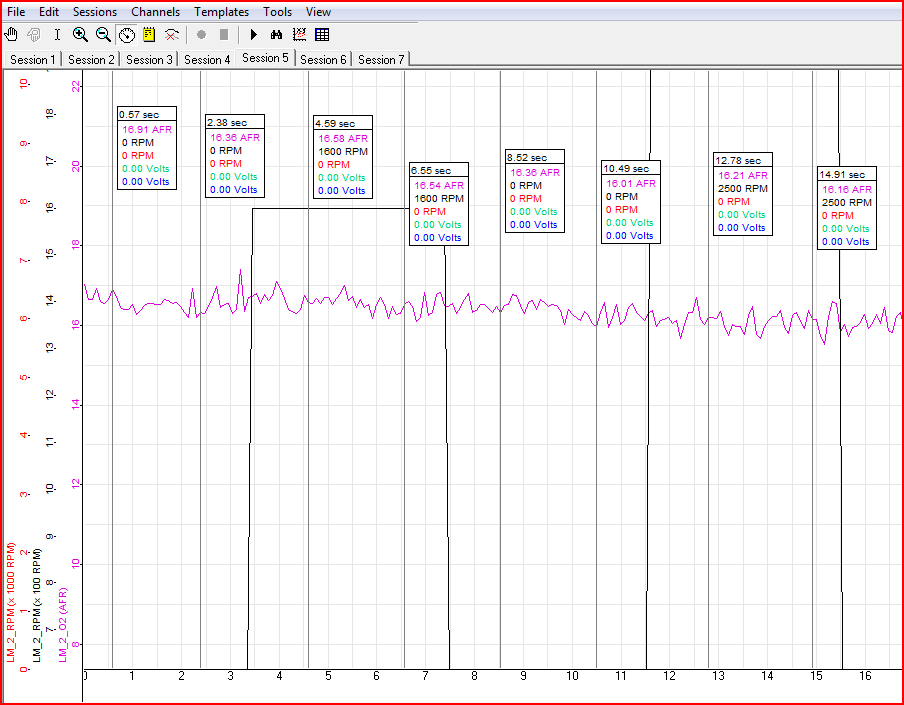Image resolution: width=904 pixels, height=705 pixels.
Task: Zoom in with the magnifier plus icon
Action: 80,35
